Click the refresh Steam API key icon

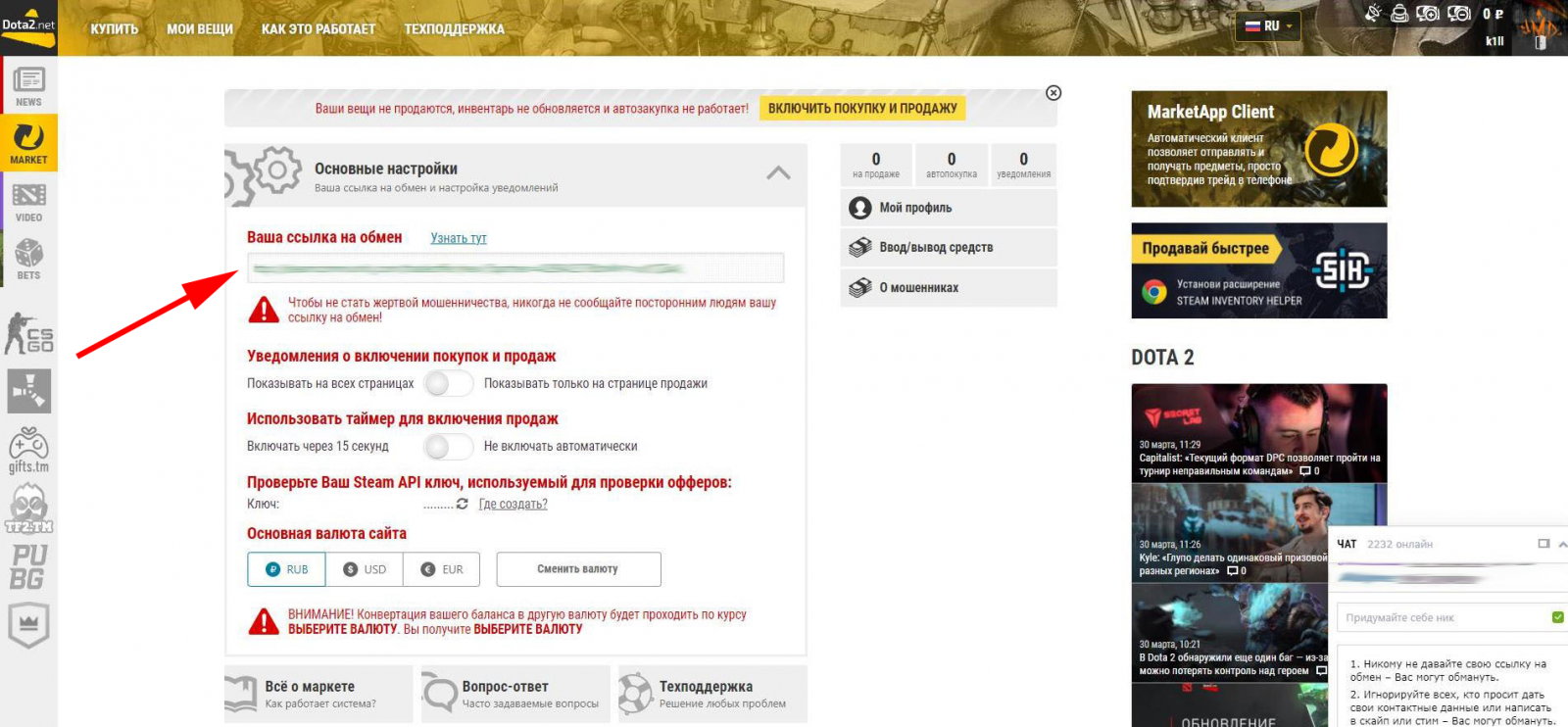[462, 504]
